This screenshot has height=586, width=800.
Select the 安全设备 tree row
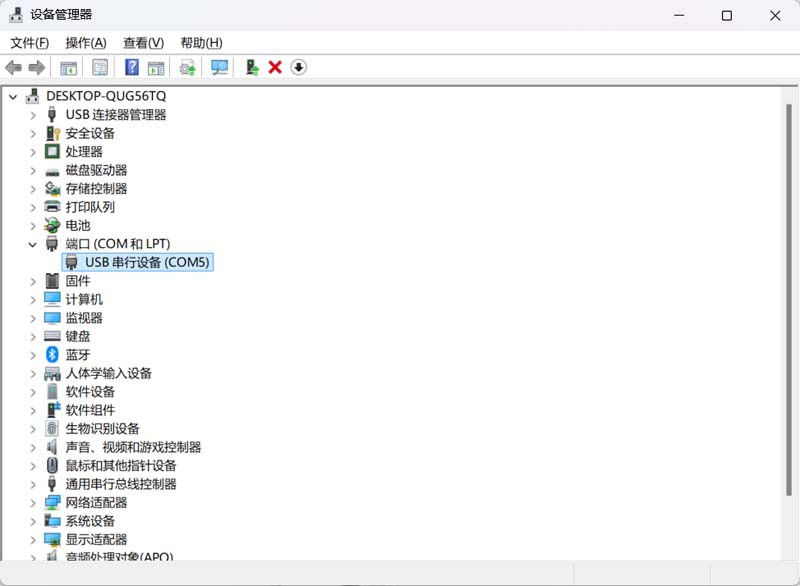(x=90, y=133)
